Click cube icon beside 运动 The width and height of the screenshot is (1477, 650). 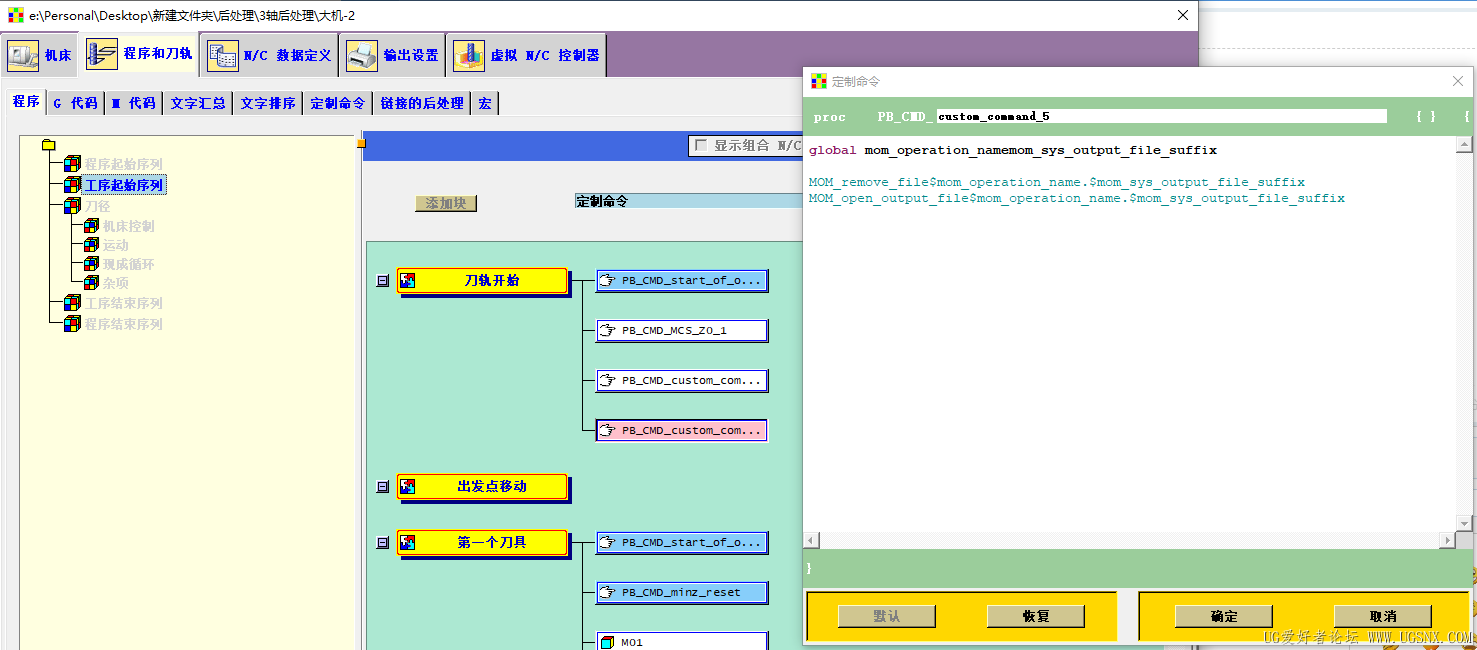[91, 245]
